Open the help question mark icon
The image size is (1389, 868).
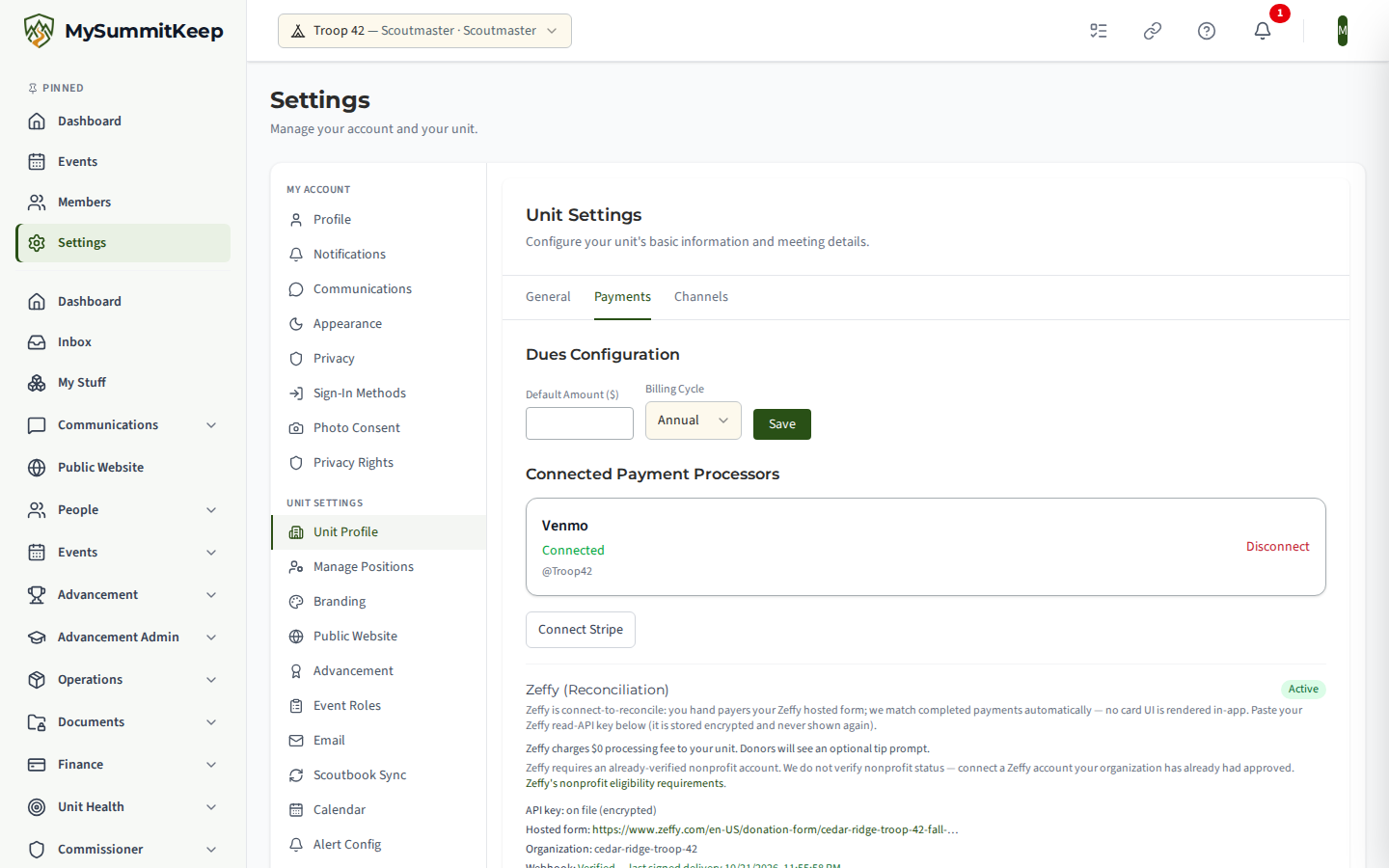1207,31
